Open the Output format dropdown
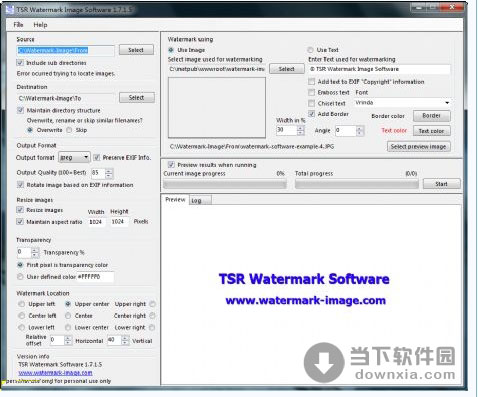This screenshot has width=479, height=397. point(74,157)
